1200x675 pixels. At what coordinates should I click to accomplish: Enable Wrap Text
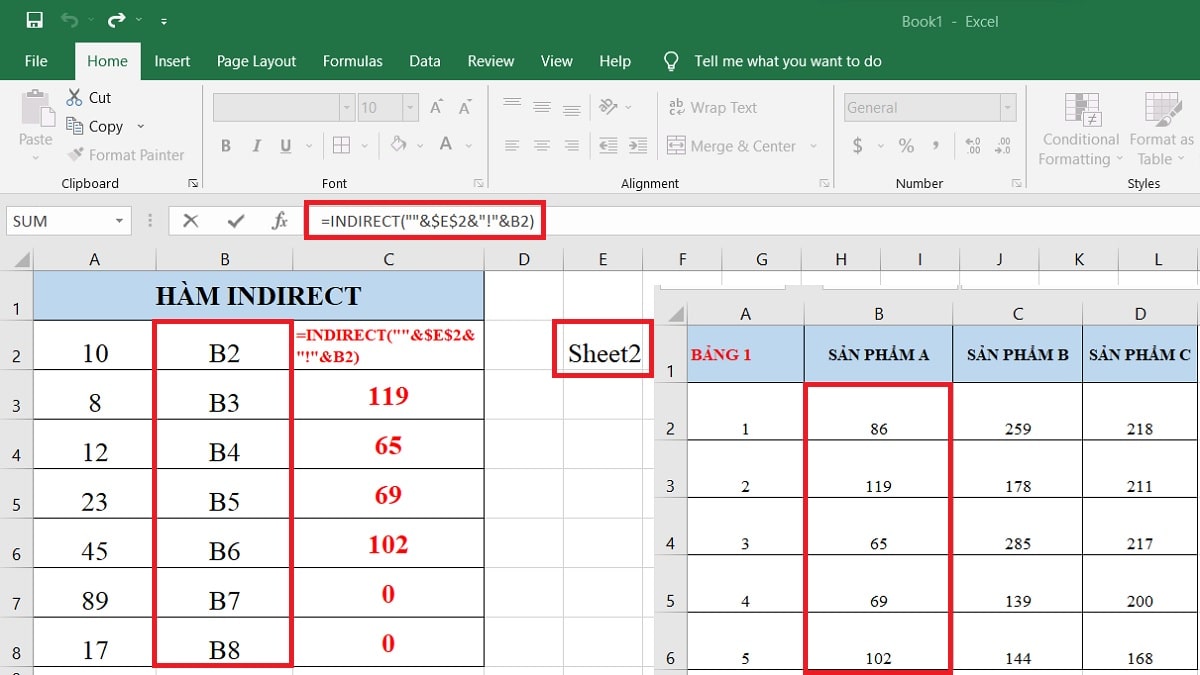tap(710, 107)
